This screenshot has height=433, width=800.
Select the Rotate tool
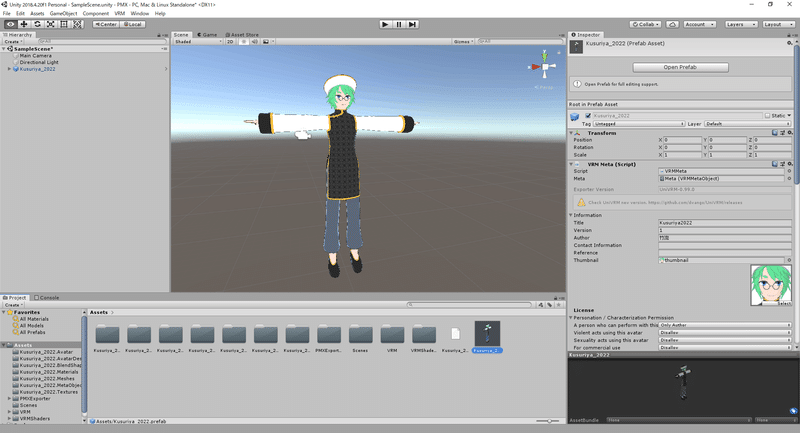37,24
